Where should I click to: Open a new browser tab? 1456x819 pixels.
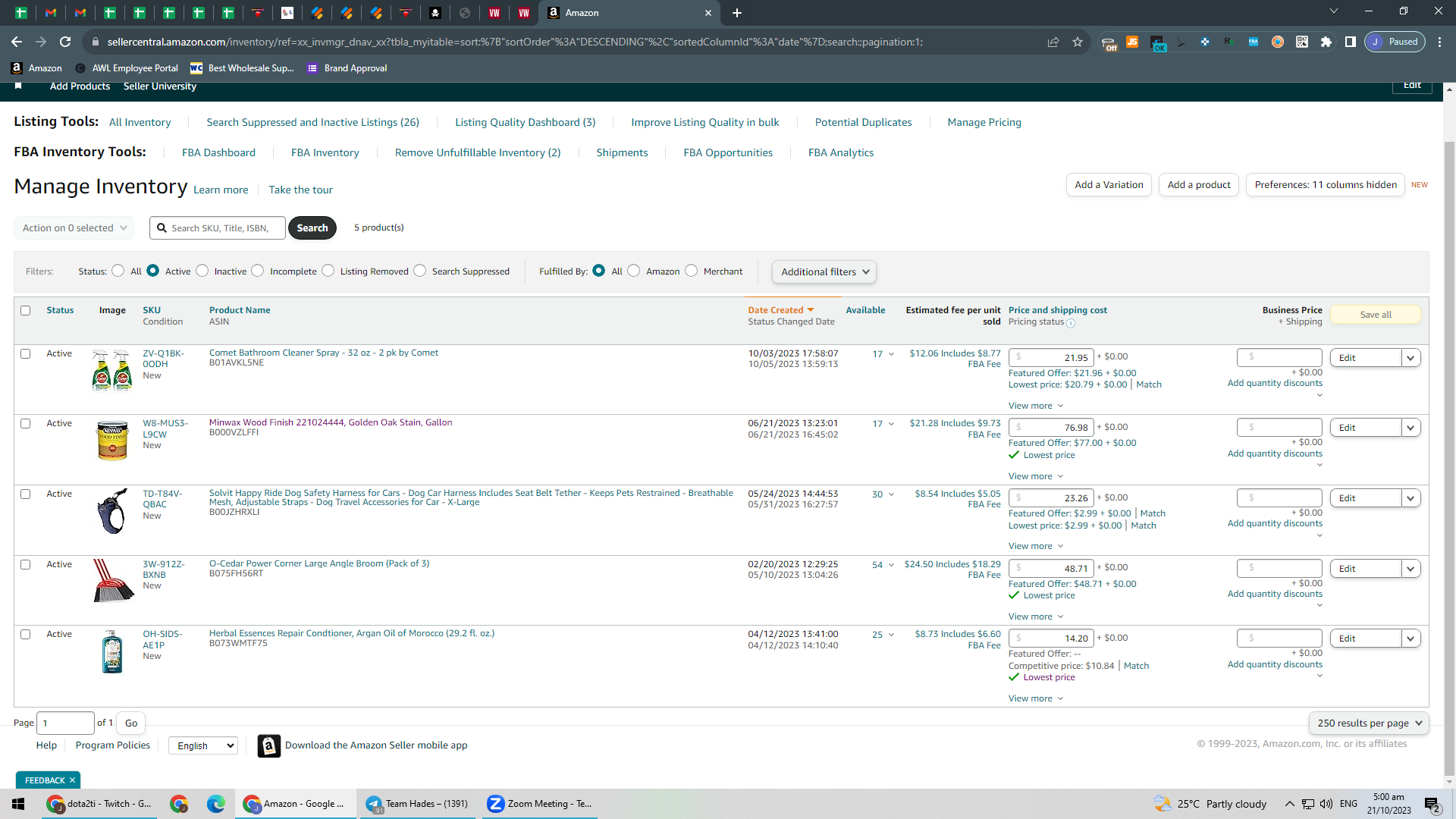point(737,13)
